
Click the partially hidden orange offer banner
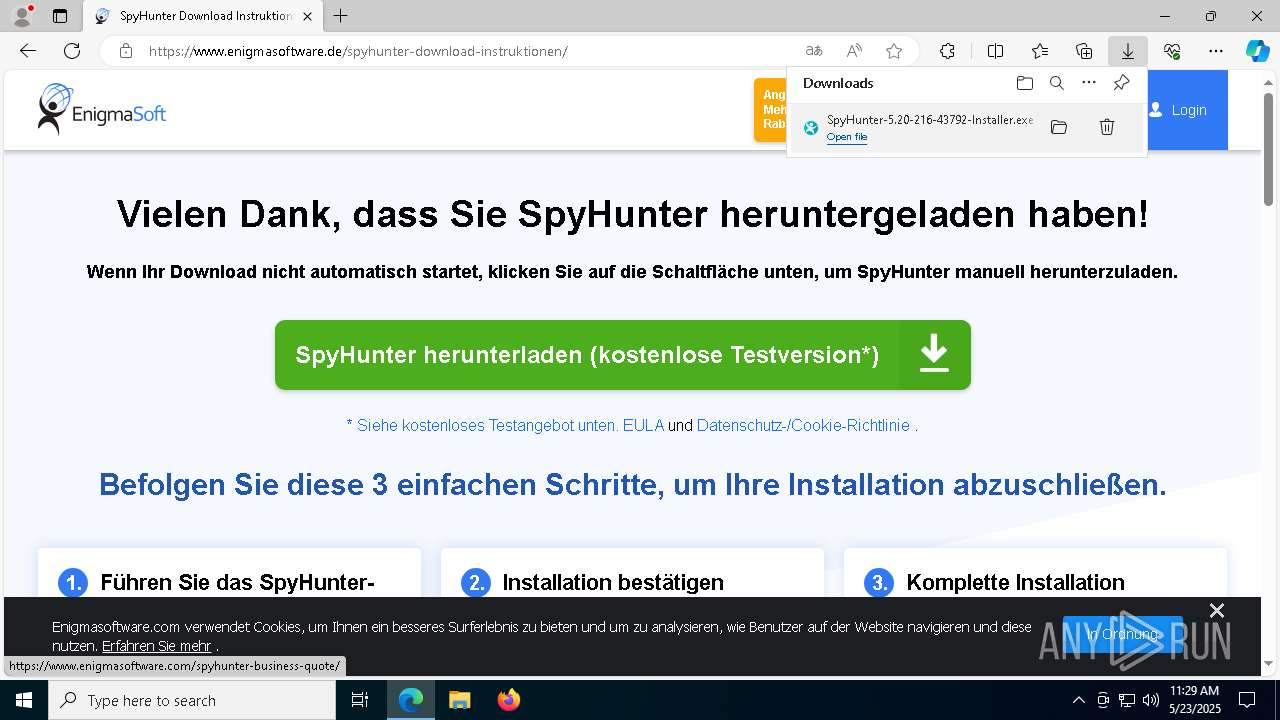770,110
